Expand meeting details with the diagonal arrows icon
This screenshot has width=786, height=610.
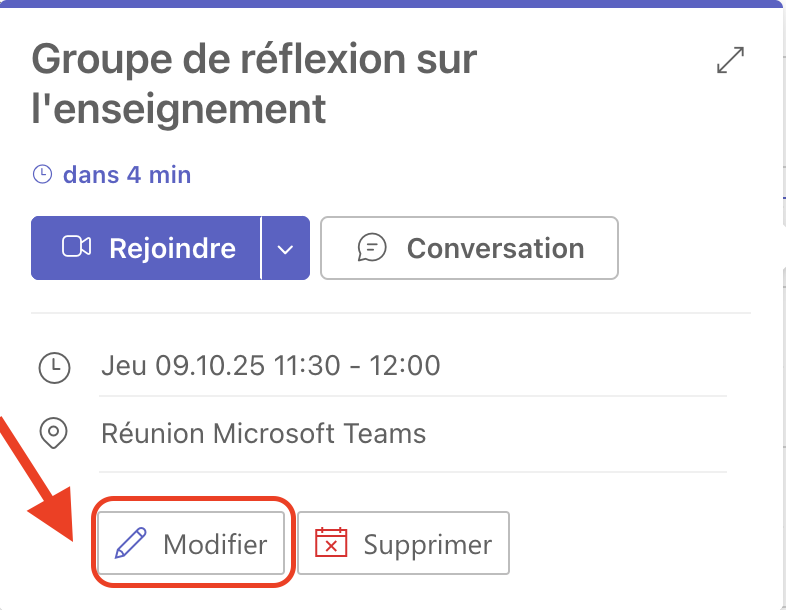(x=731, y=60)
